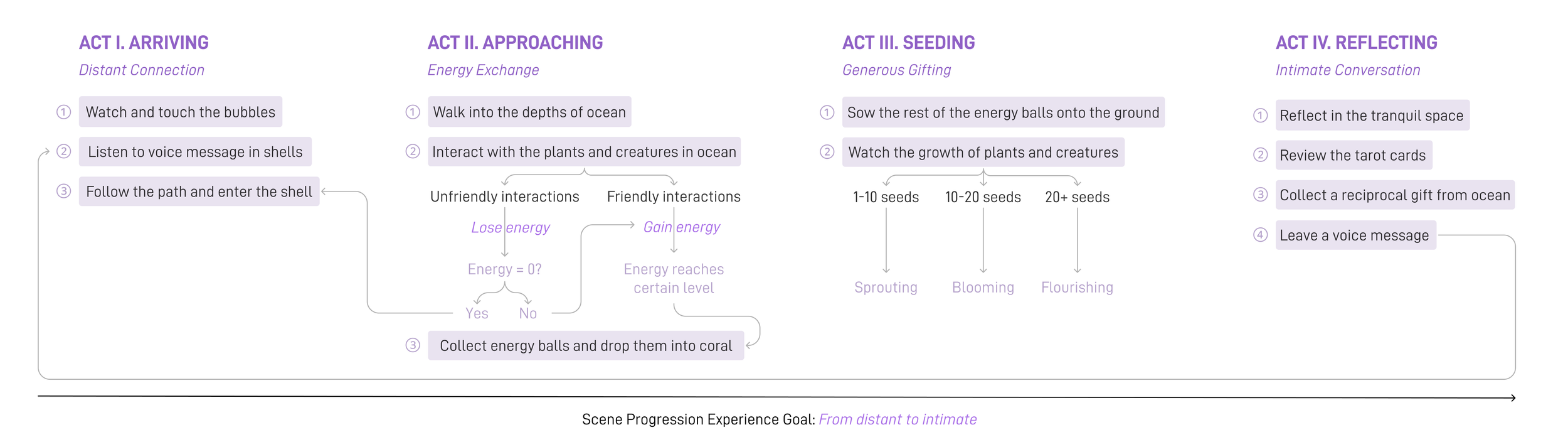Click the circled 4 beside Leave a voice message
This screenshot has height=447, width=1568.
[x=1260, y=235]
